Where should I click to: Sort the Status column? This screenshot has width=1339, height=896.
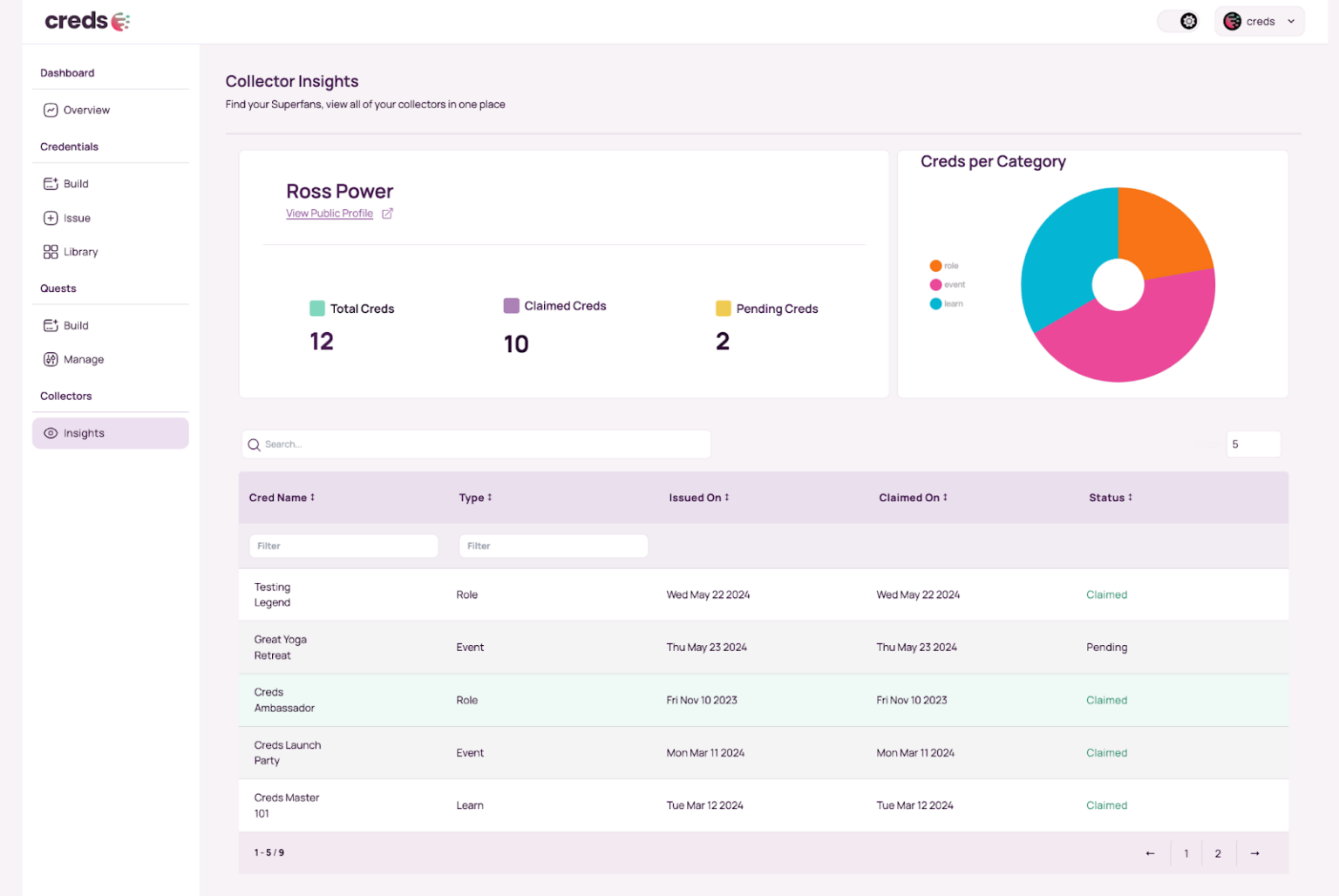pos(1131,497)
